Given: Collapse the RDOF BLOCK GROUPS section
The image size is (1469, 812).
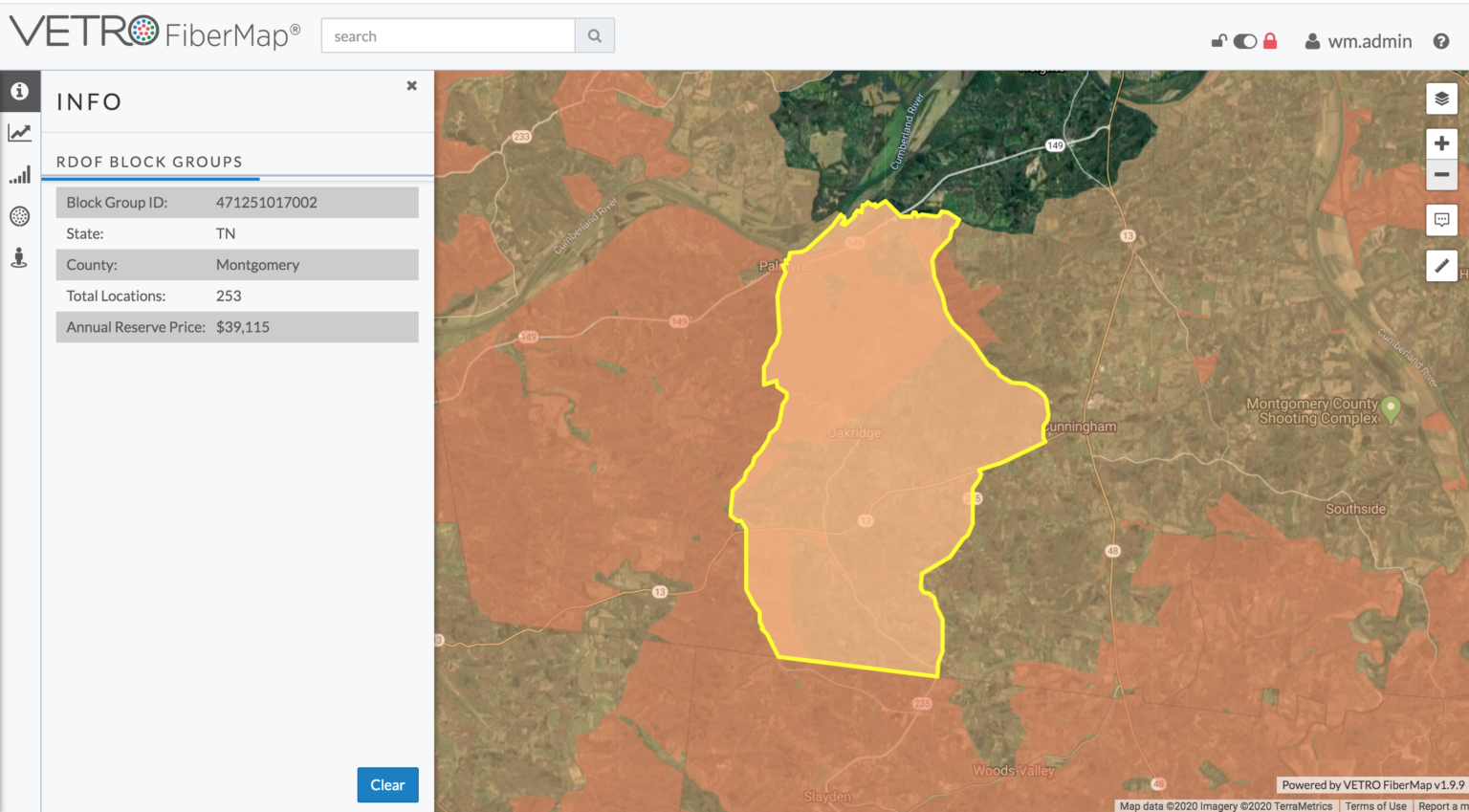Looking at the screenshot, I should pyautogui.click(x=150, y=162).
